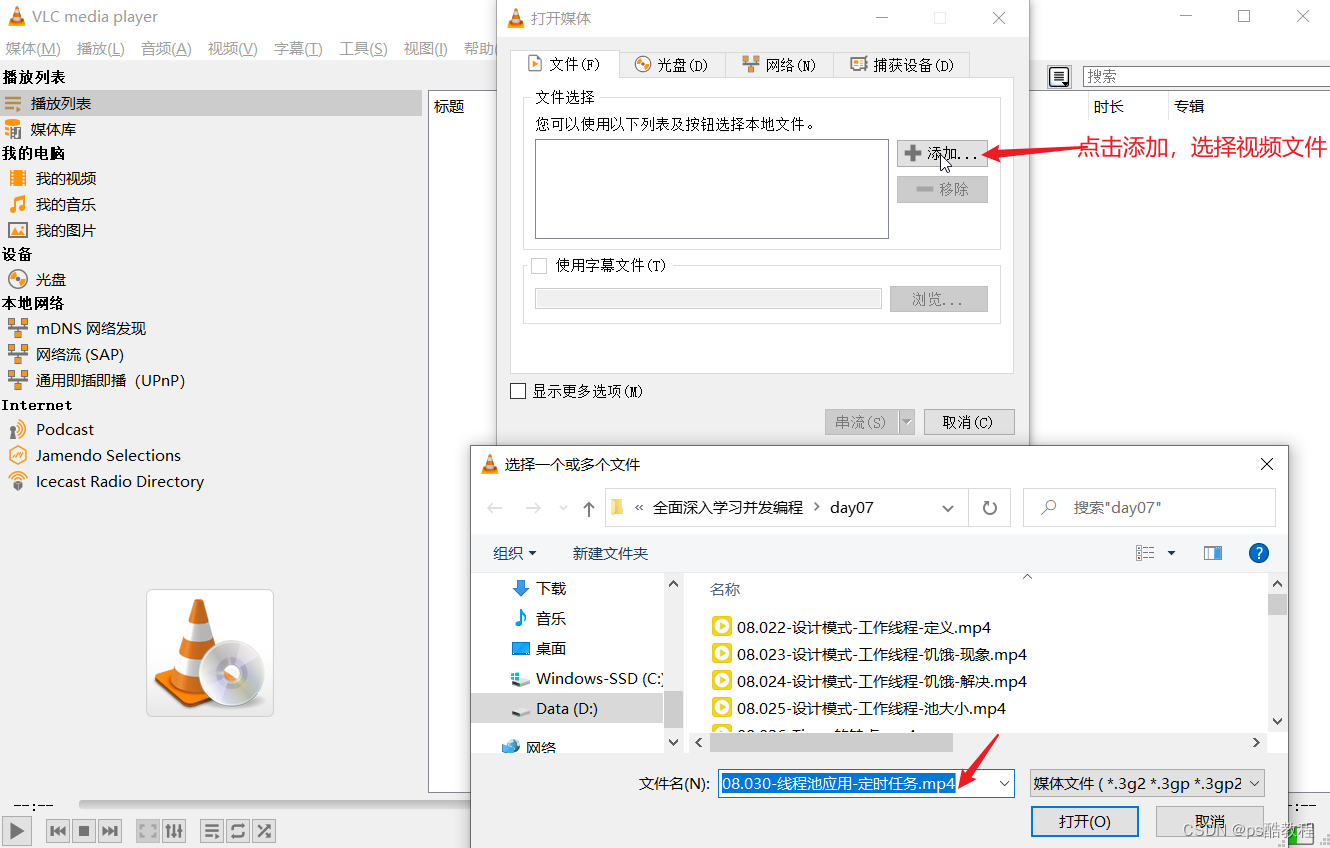Select file 08.024-设计模式-工作线程-饥饿-解决.mp4
Image resolution: width=1330 pixels, height=848 pixels.
869,681
